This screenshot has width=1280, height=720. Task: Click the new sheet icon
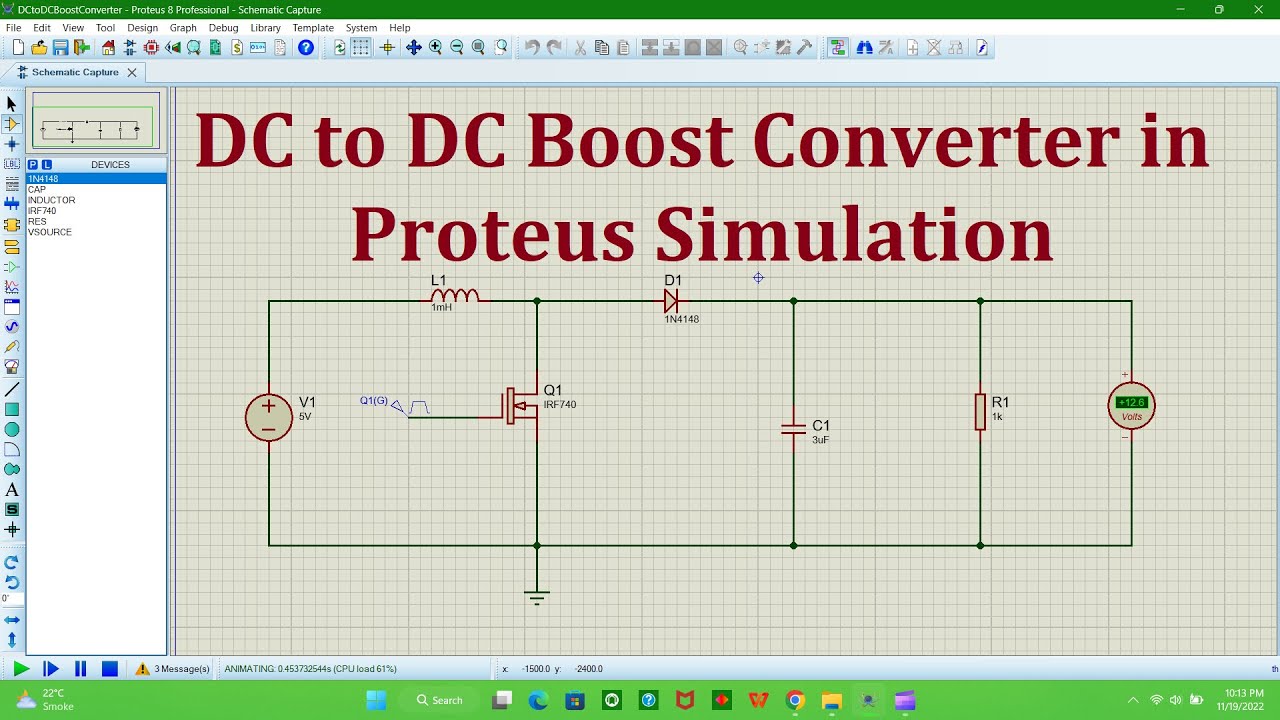(912, 47)
